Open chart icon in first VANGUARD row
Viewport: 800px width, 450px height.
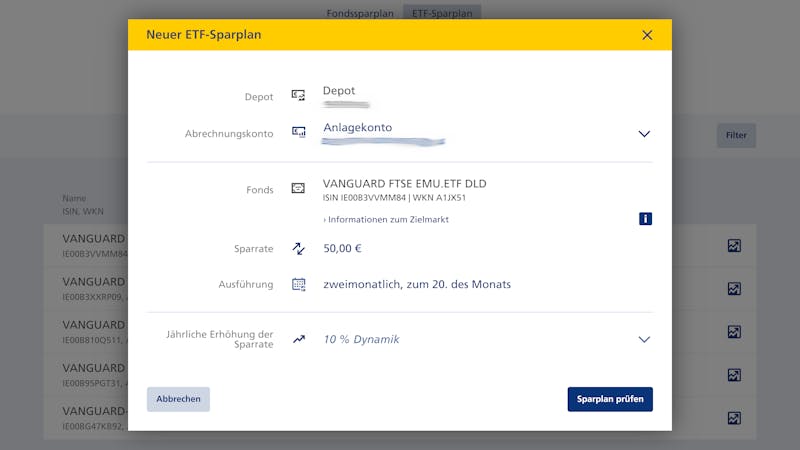pyautogui.click(x=734, y=245)
